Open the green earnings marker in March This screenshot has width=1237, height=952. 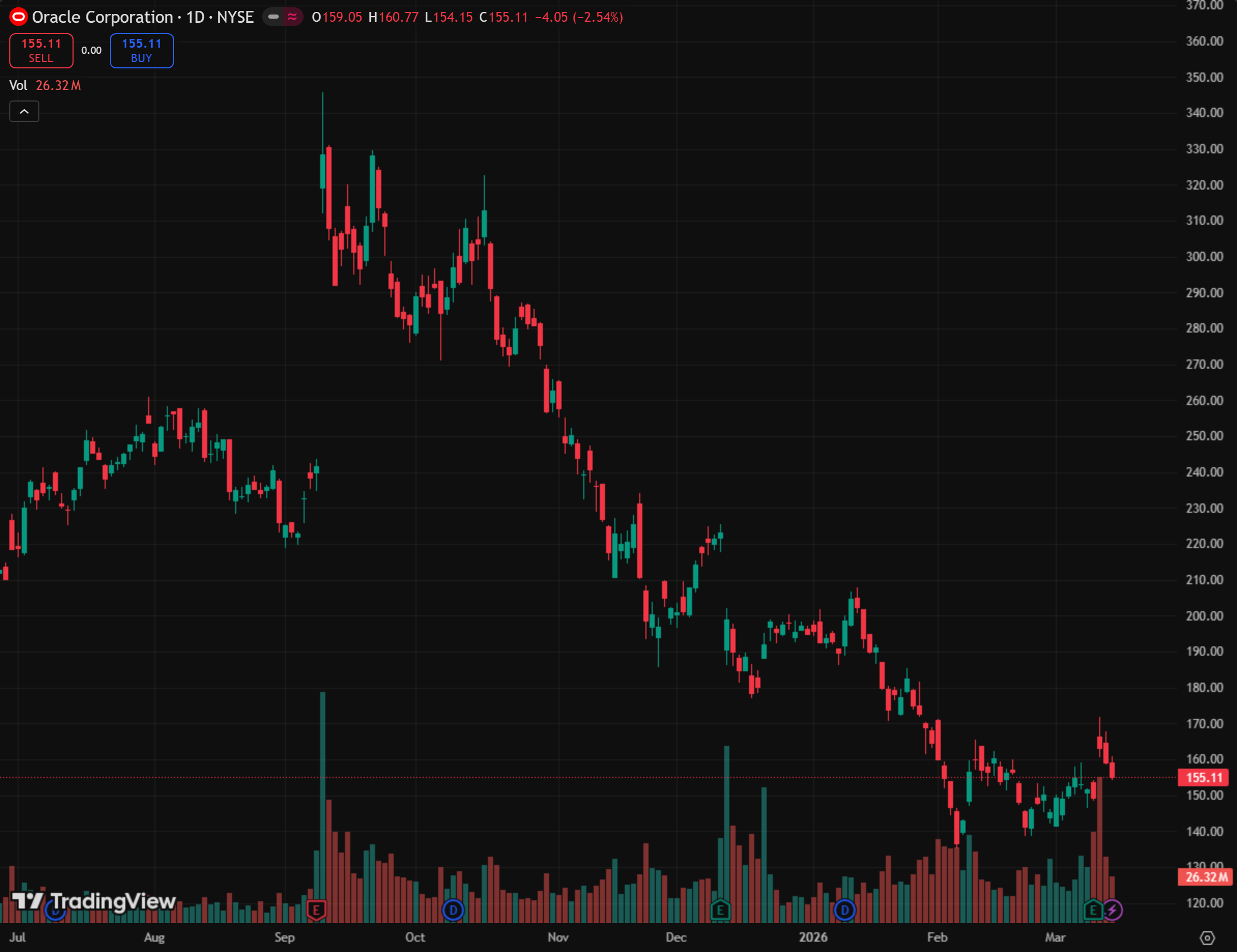click(1093, 910)
